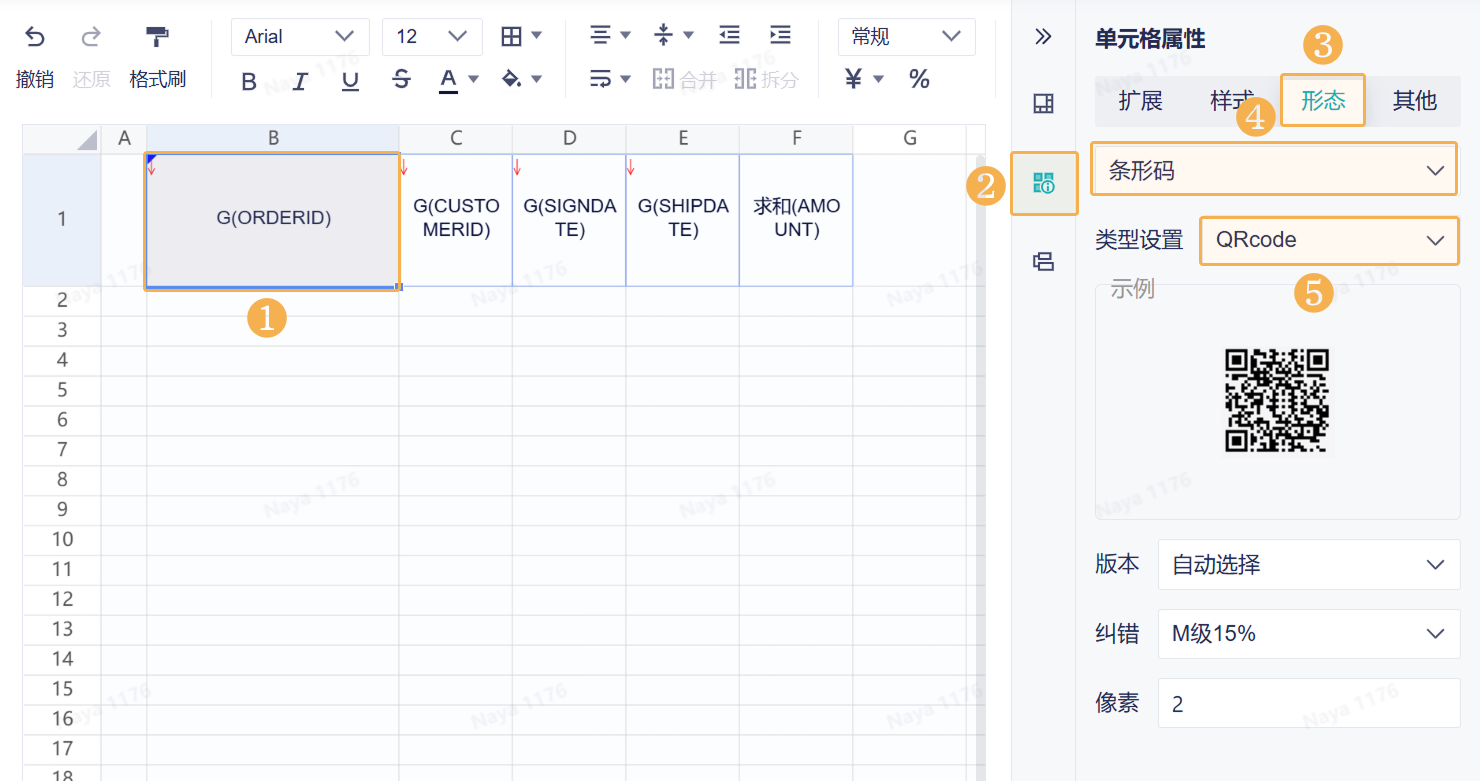The height and width of the screenshot is (781, 1480).
Task: Switch to the 样式 tab
Action: pyautogui.click(x=1231, y=100)
